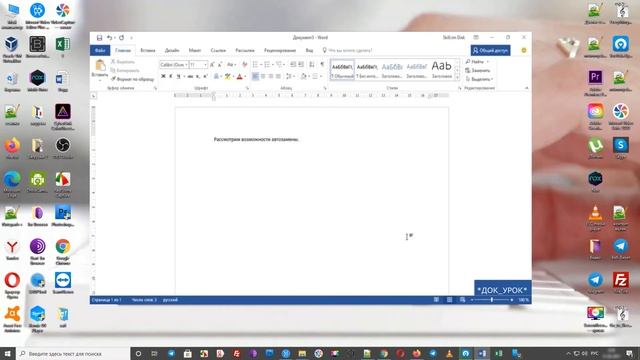Screen dimensions: 640x360
Task: Toggle strikethrough formatting
Action: [x=190, y=76]
